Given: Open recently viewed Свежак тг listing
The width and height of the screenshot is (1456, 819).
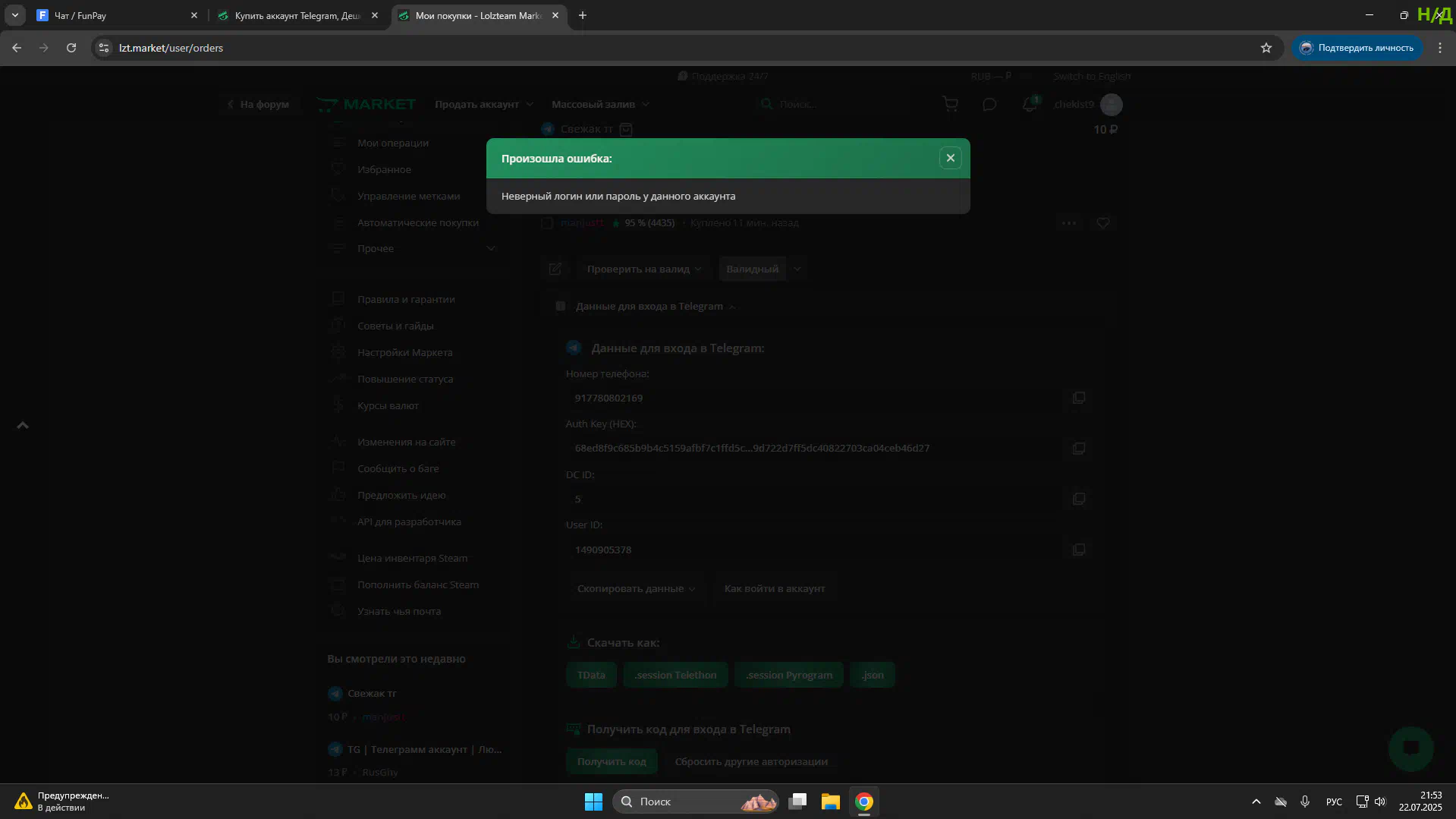Looking at the screenshot, I should click(371, 693).
